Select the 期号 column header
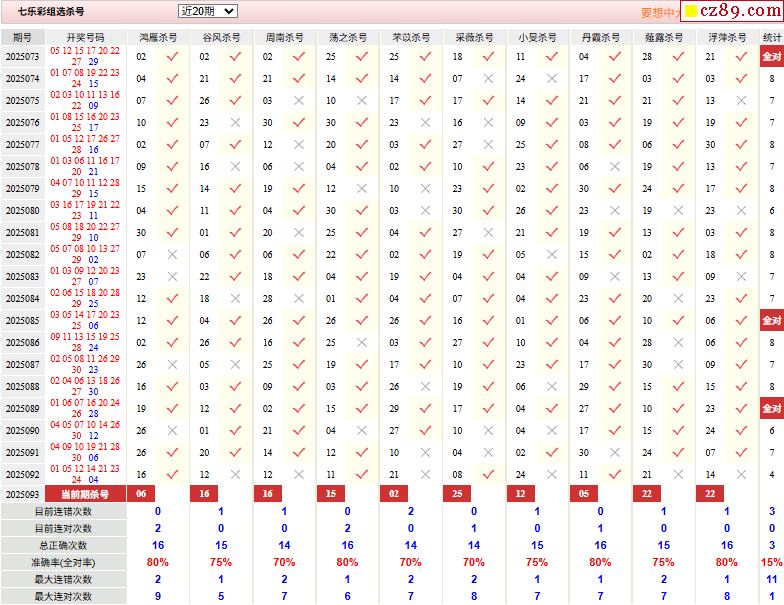784x605 pixels. pyautogui.click(x=22, y=38)
